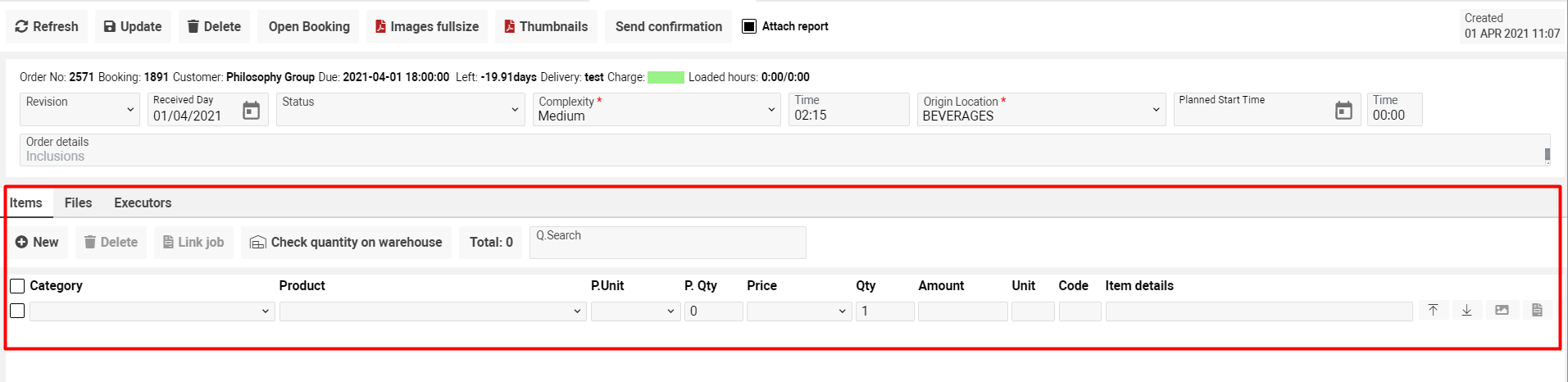
Task: Switch to the Files tab
Action: pos(78,202)
